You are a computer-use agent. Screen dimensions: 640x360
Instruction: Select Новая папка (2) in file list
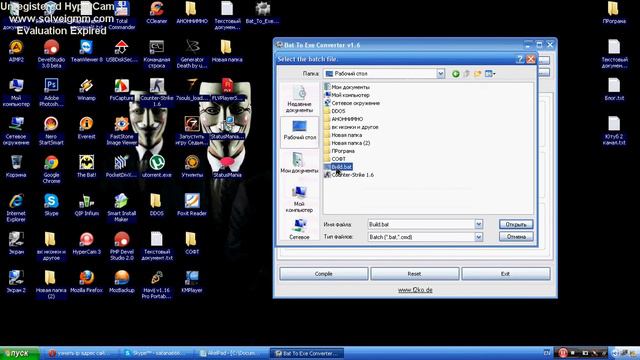[x=347, y=143]
